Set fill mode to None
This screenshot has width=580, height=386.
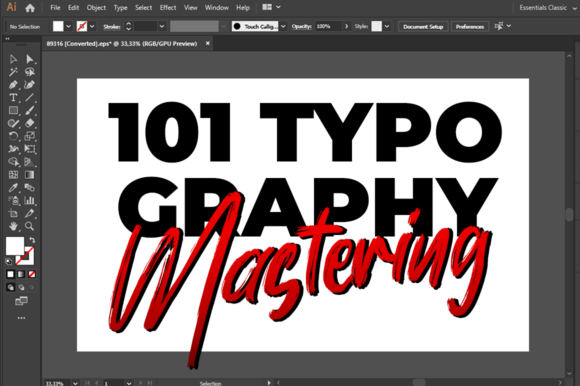[x=32, y=274]
